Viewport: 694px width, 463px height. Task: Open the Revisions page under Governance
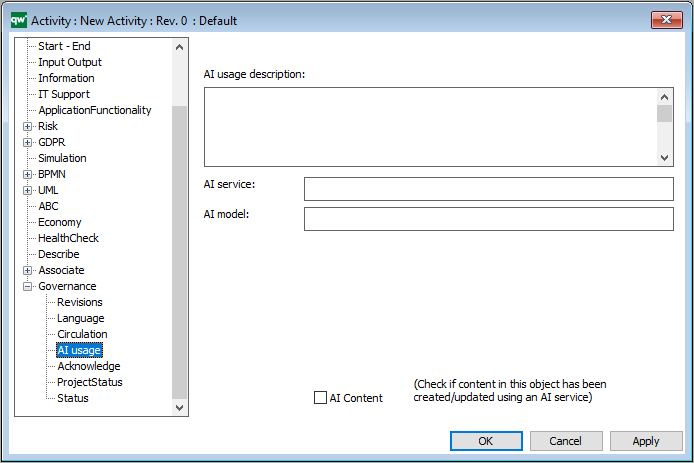pyautogui.click(x=80, y=302)
